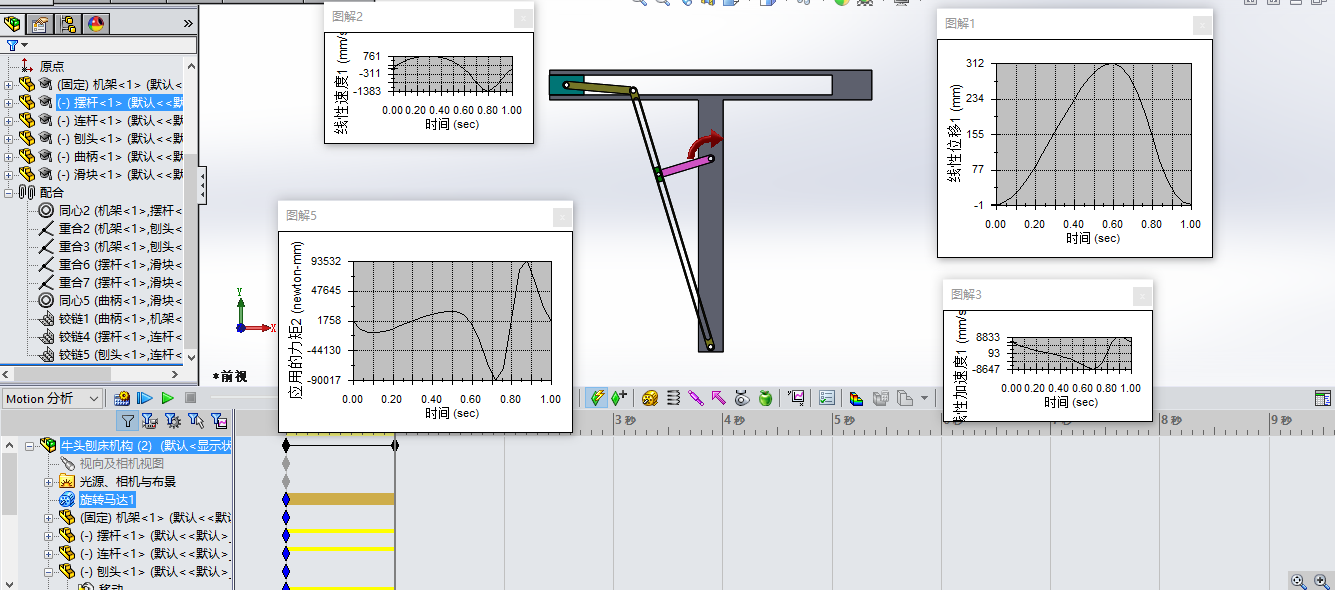Image resolution: width=1335 pixels, height=590 pixels.
Task: Select the (-) 刨头<1> component in the upper tree
Action: (120, 138)
